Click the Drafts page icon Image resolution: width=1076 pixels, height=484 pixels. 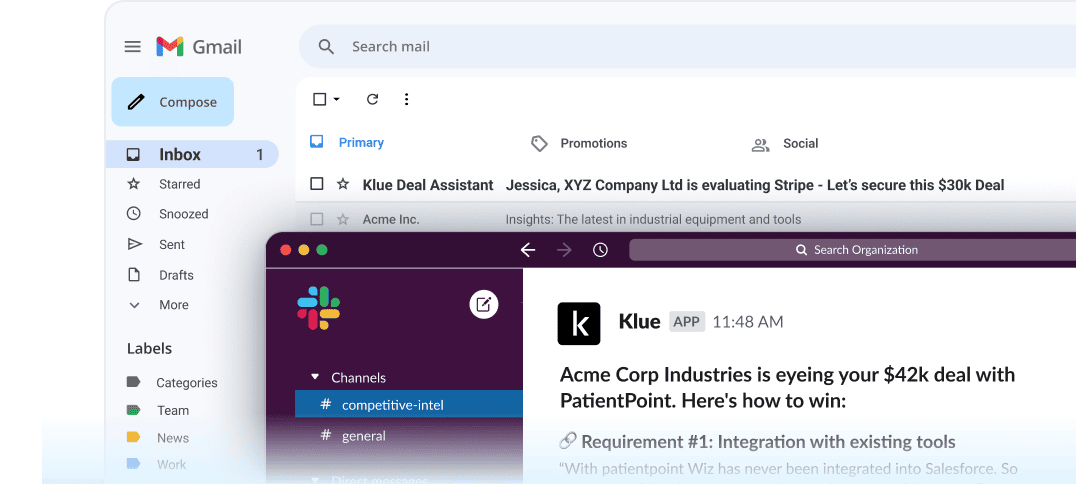[134, 275]
